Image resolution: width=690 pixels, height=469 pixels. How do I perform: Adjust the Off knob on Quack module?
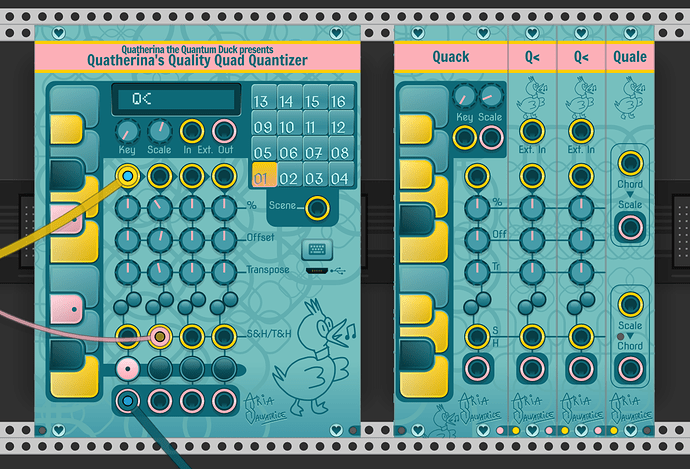(x=477, y=240)
